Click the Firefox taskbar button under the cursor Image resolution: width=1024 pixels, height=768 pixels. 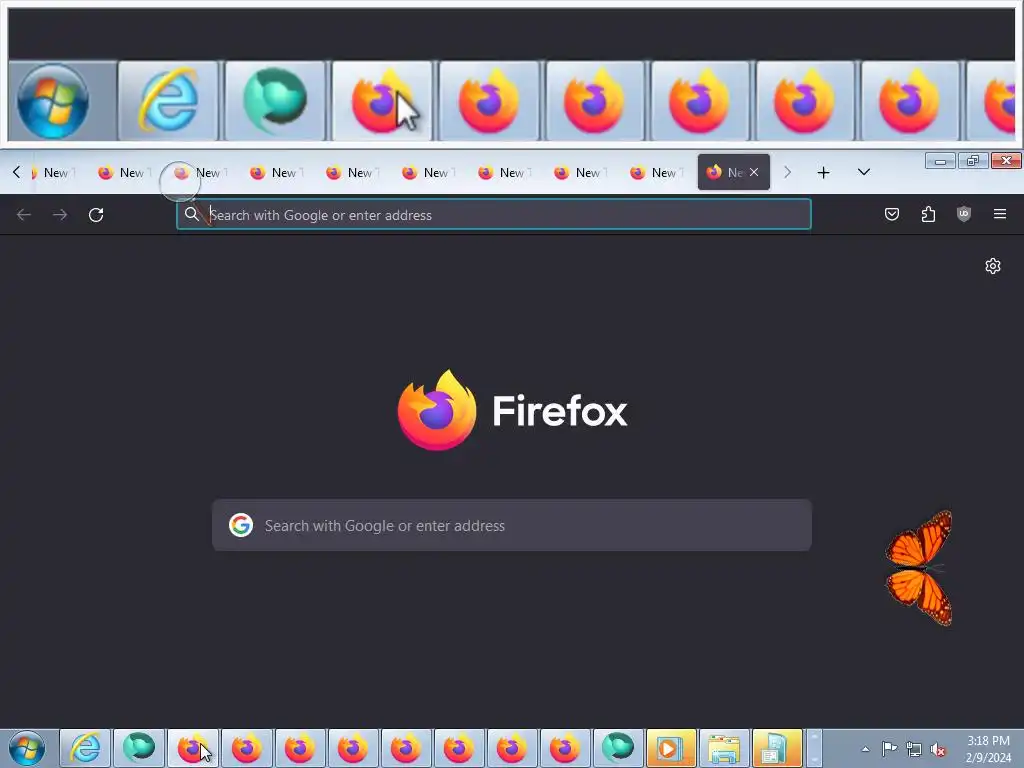click(193, 748)
